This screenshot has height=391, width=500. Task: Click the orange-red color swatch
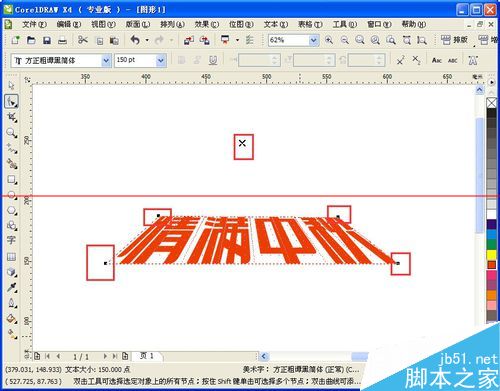492,265
